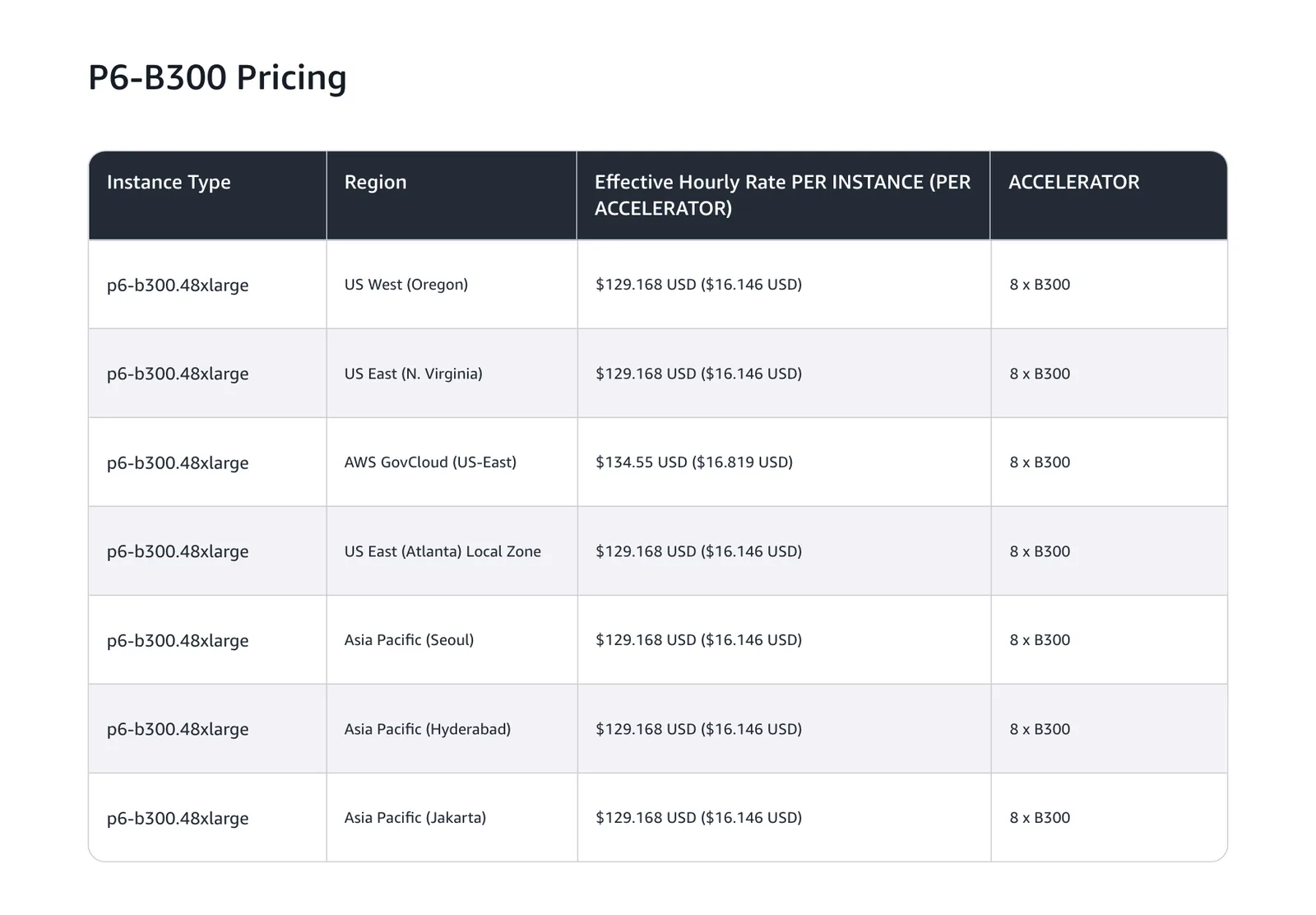Click 8 x B300 in the GovCloud row
Viewport: 1316px width, 915px height.
click(1040, 462)
